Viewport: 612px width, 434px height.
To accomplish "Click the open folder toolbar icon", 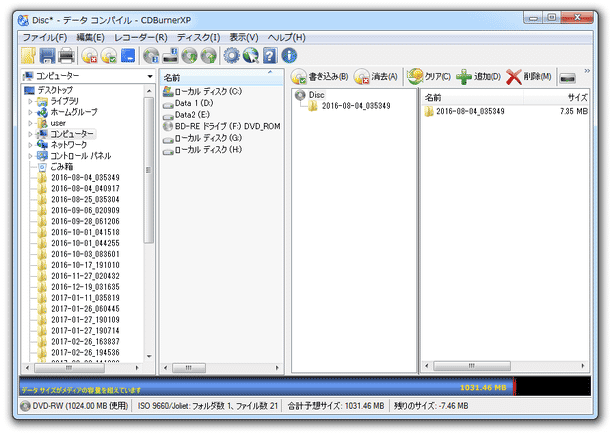I will 28,56.
